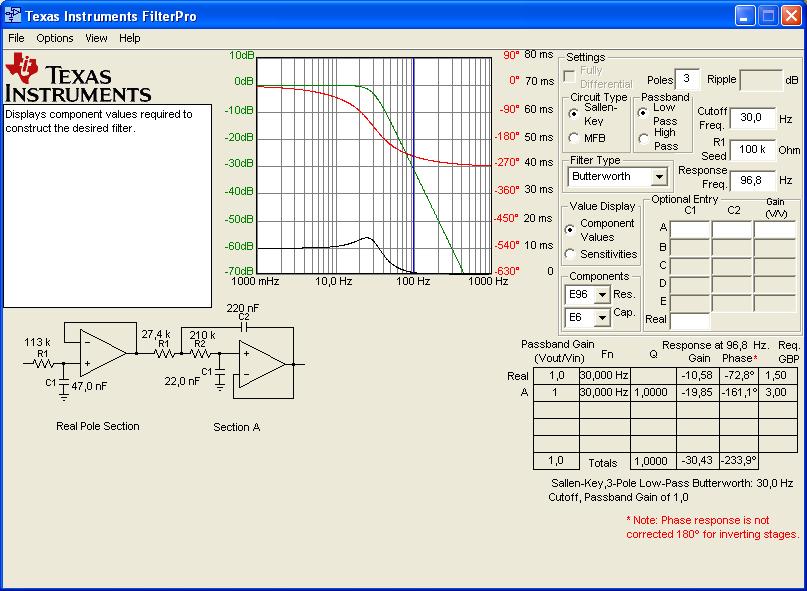
Task: Select the Low Pass passband option
Action: (643, 113)
